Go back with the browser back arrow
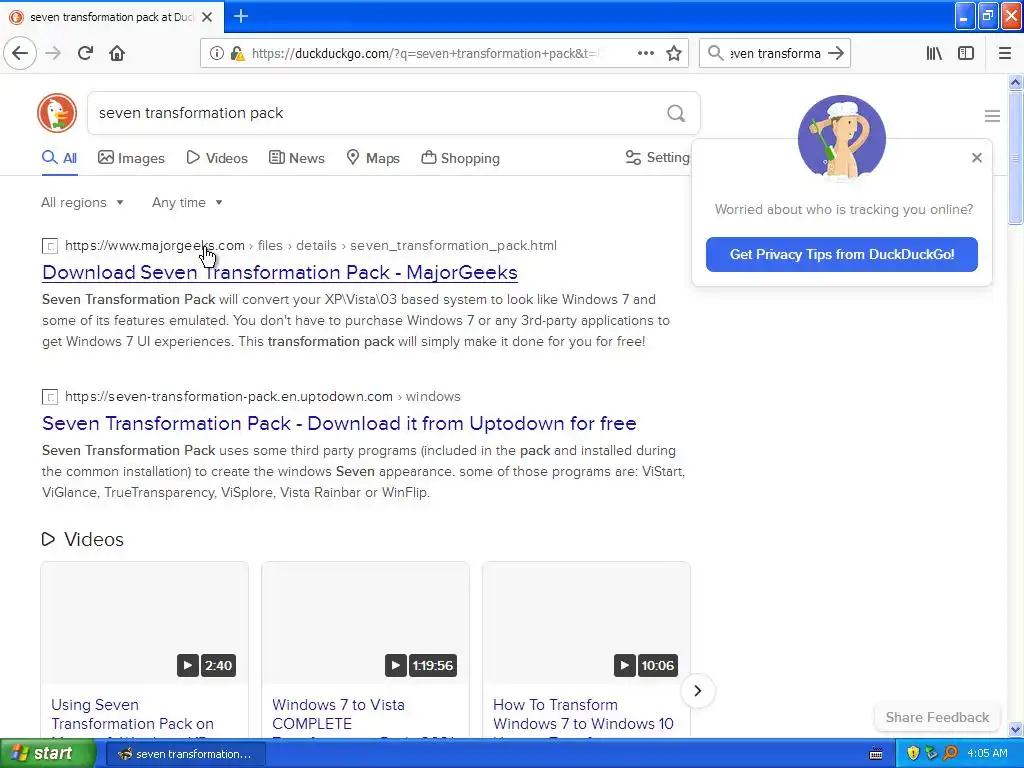 20,53
